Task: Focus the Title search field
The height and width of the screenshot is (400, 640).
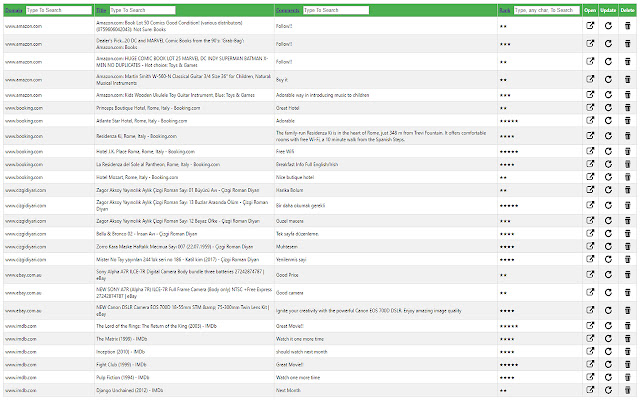Action: [142, 10]
